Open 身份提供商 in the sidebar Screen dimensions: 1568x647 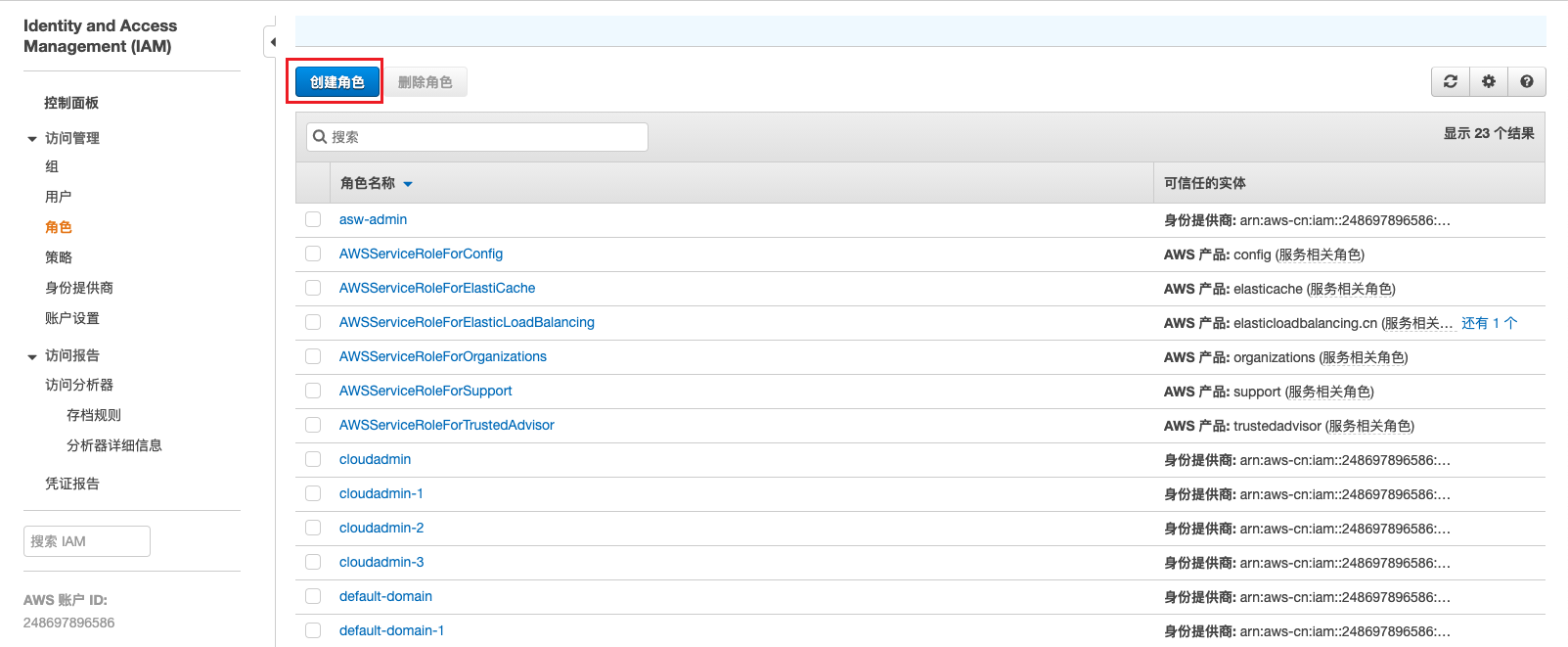[x=79, y=288]
